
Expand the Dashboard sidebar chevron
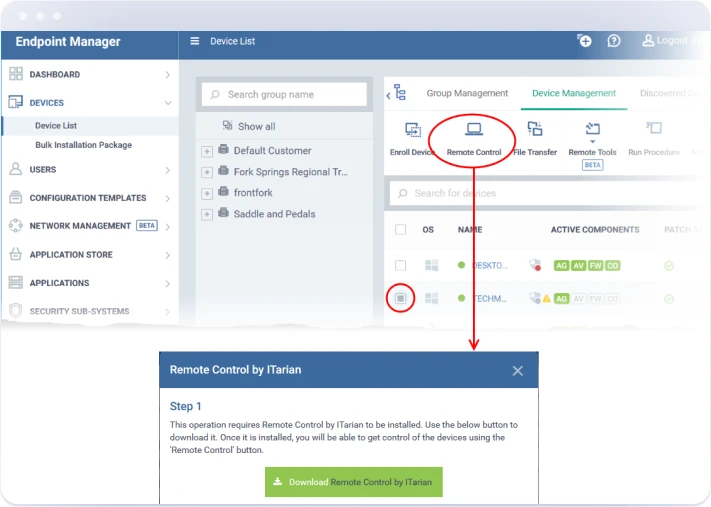tap(168, 74)
